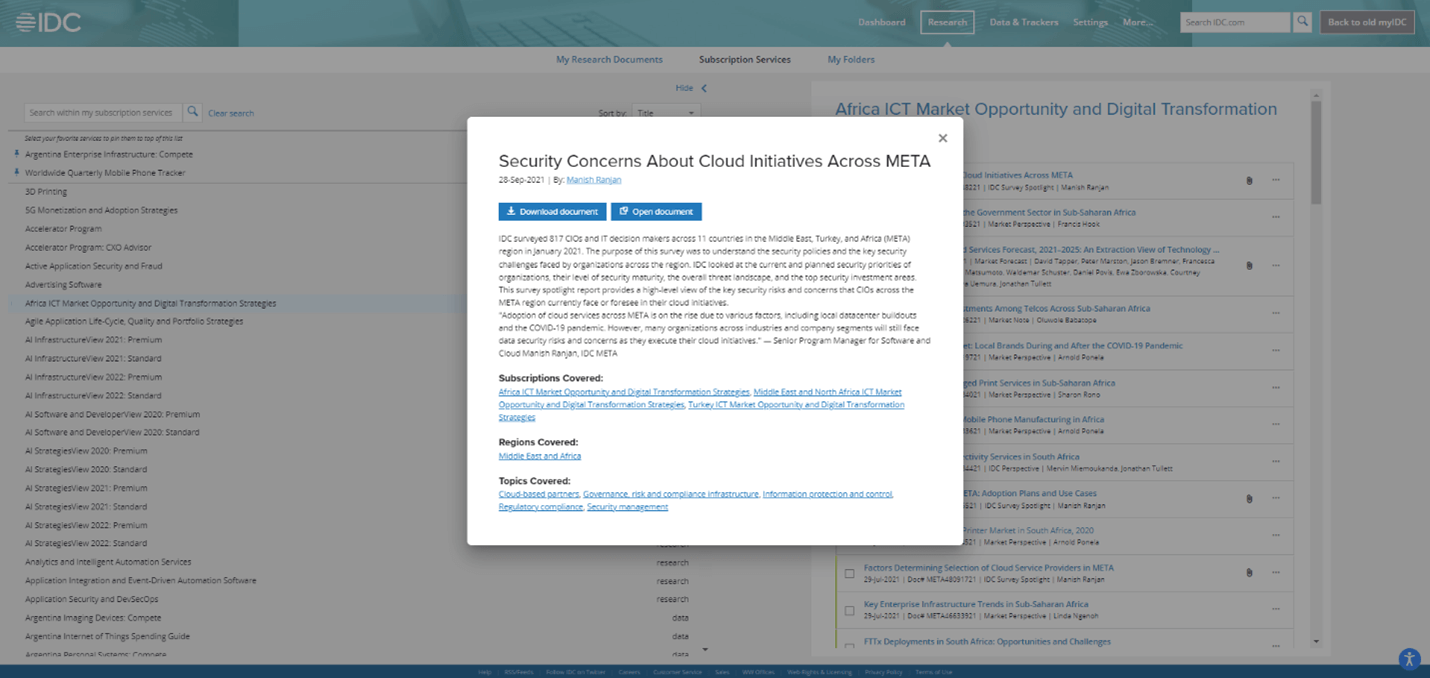The height and width of the screenshot is (678, 1430).
Task: Click the magnifier icon beside Search IDC.com
Action: (x=1302, y=21)
